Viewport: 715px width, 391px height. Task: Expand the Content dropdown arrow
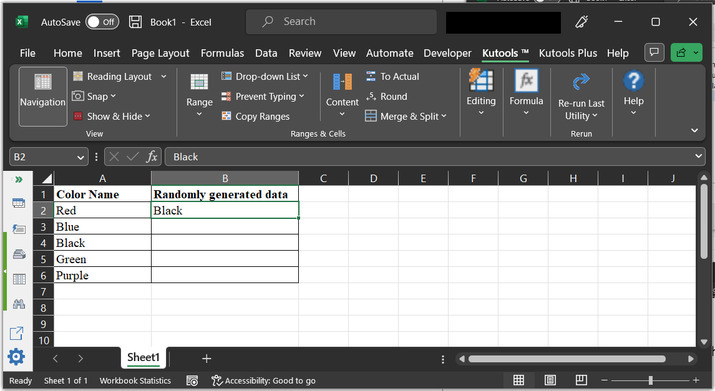[342, 114]
